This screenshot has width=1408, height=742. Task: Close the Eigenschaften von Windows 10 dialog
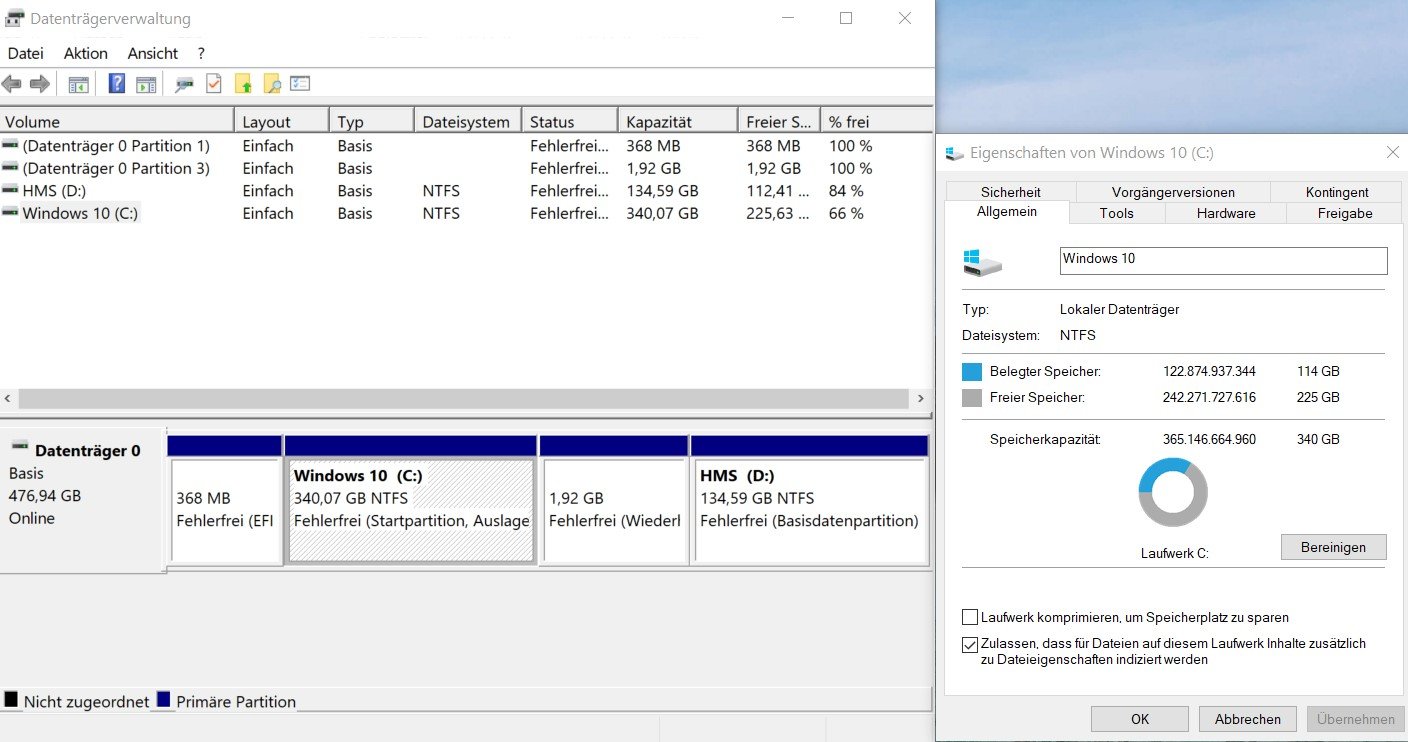(x=1392, y=153)
